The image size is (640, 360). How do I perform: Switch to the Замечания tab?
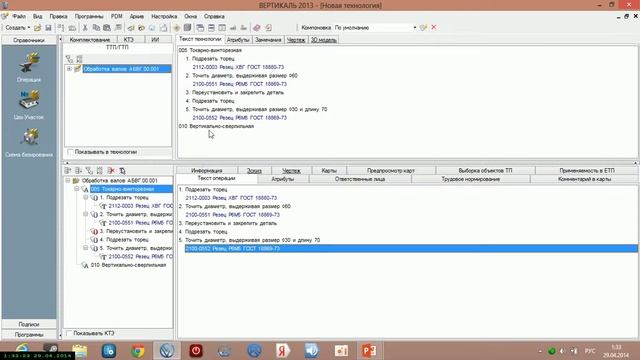coord(268,40)
